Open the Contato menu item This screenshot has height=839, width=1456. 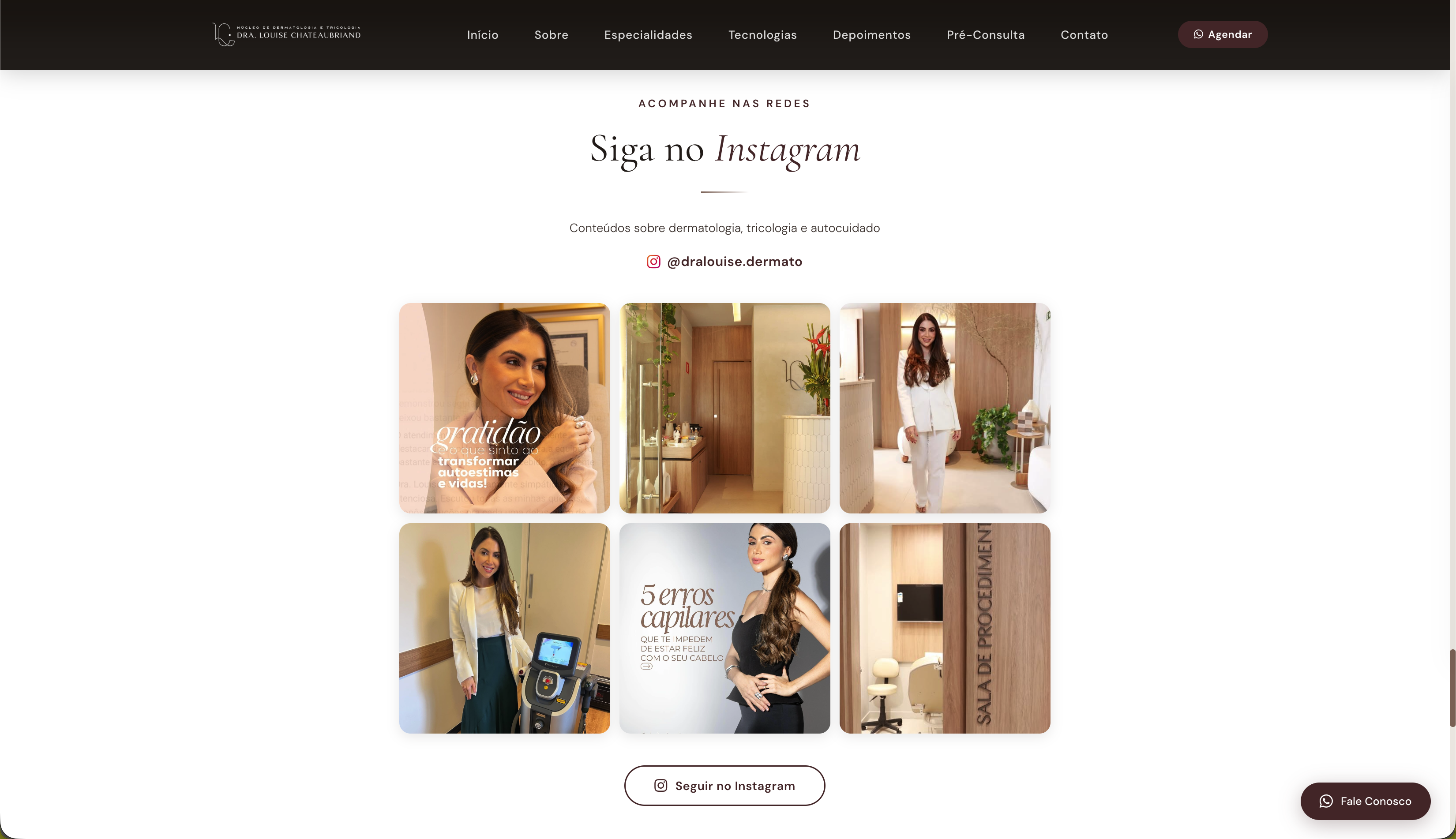pyautogui.click(x=1084, y=34)
